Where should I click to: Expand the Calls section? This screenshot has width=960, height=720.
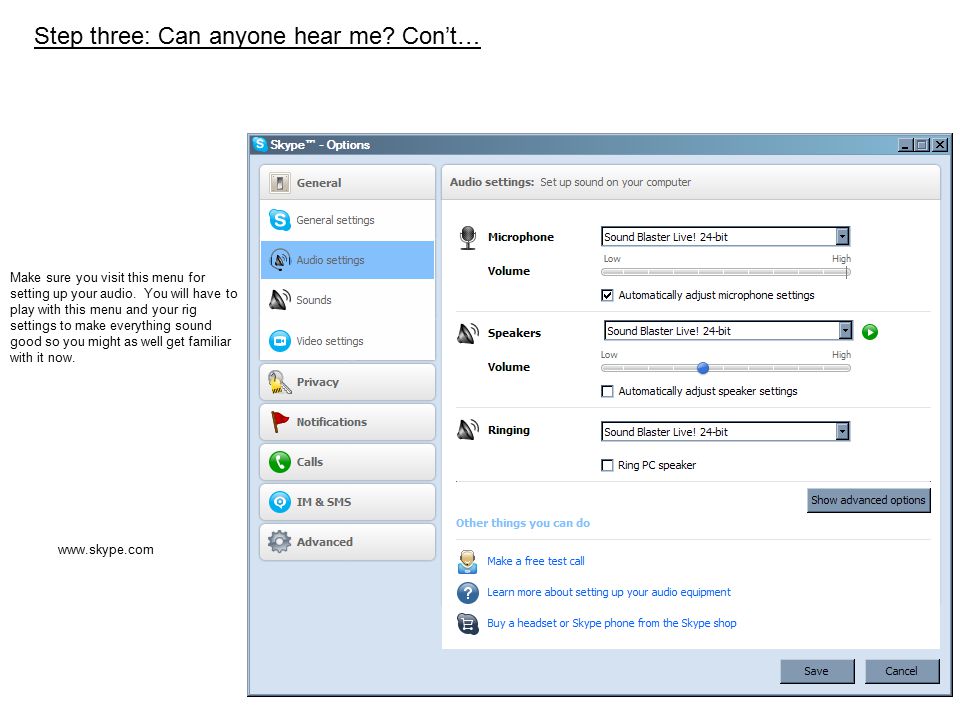tap(347, 462)
